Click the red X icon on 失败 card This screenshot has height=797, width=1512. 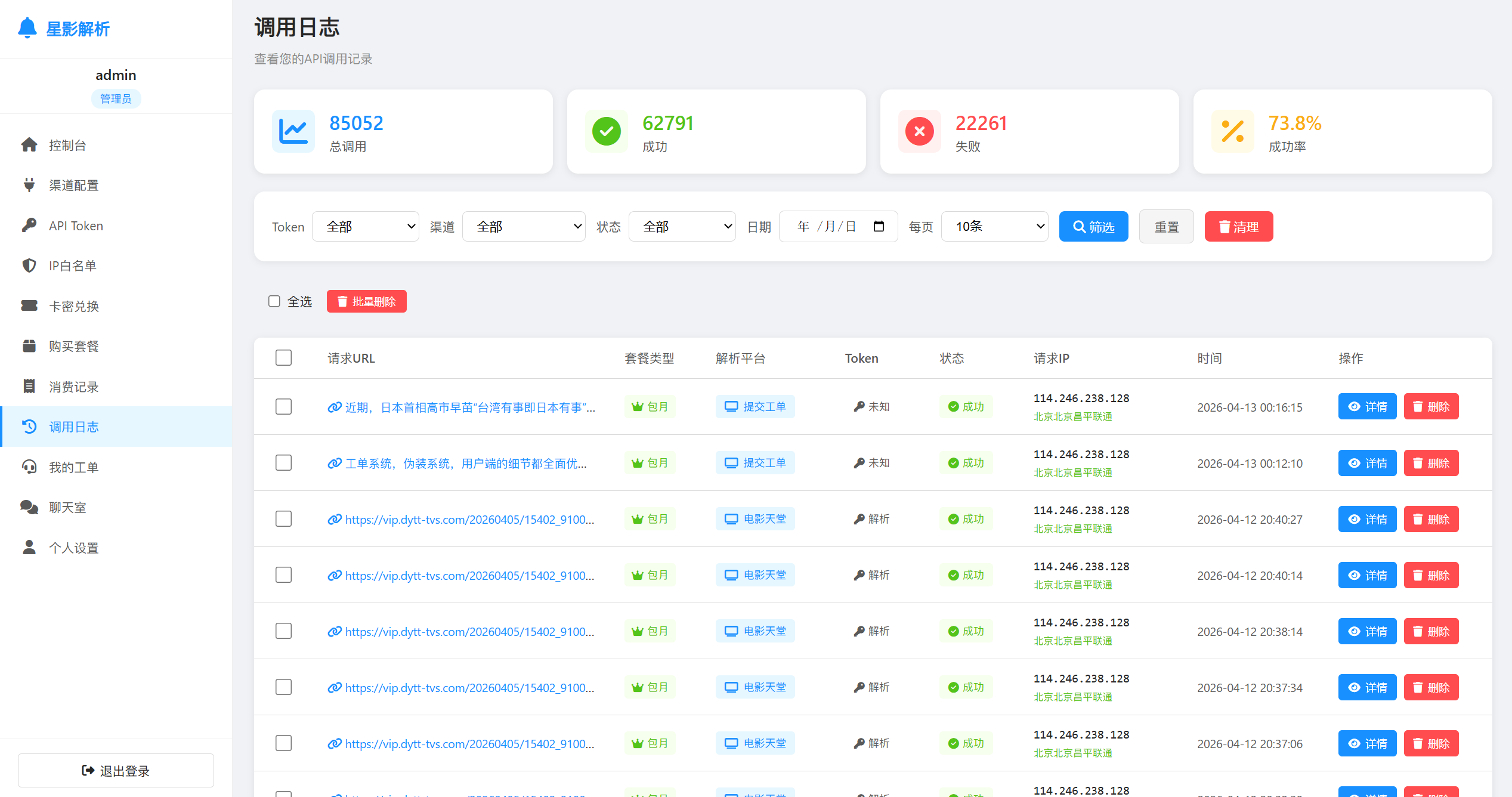click(920, 131)
